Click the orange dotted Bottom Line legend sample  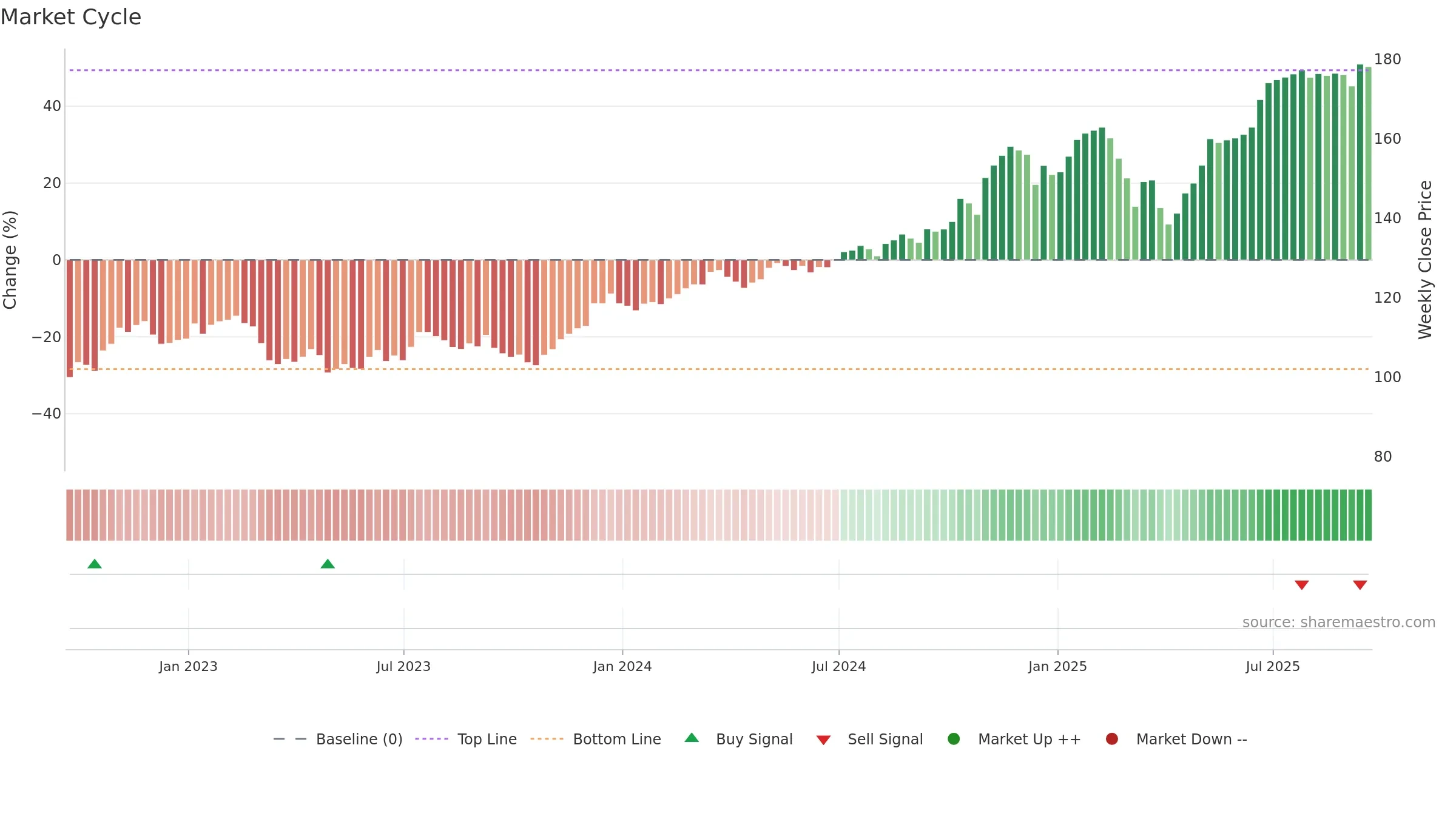click(547, 739)
